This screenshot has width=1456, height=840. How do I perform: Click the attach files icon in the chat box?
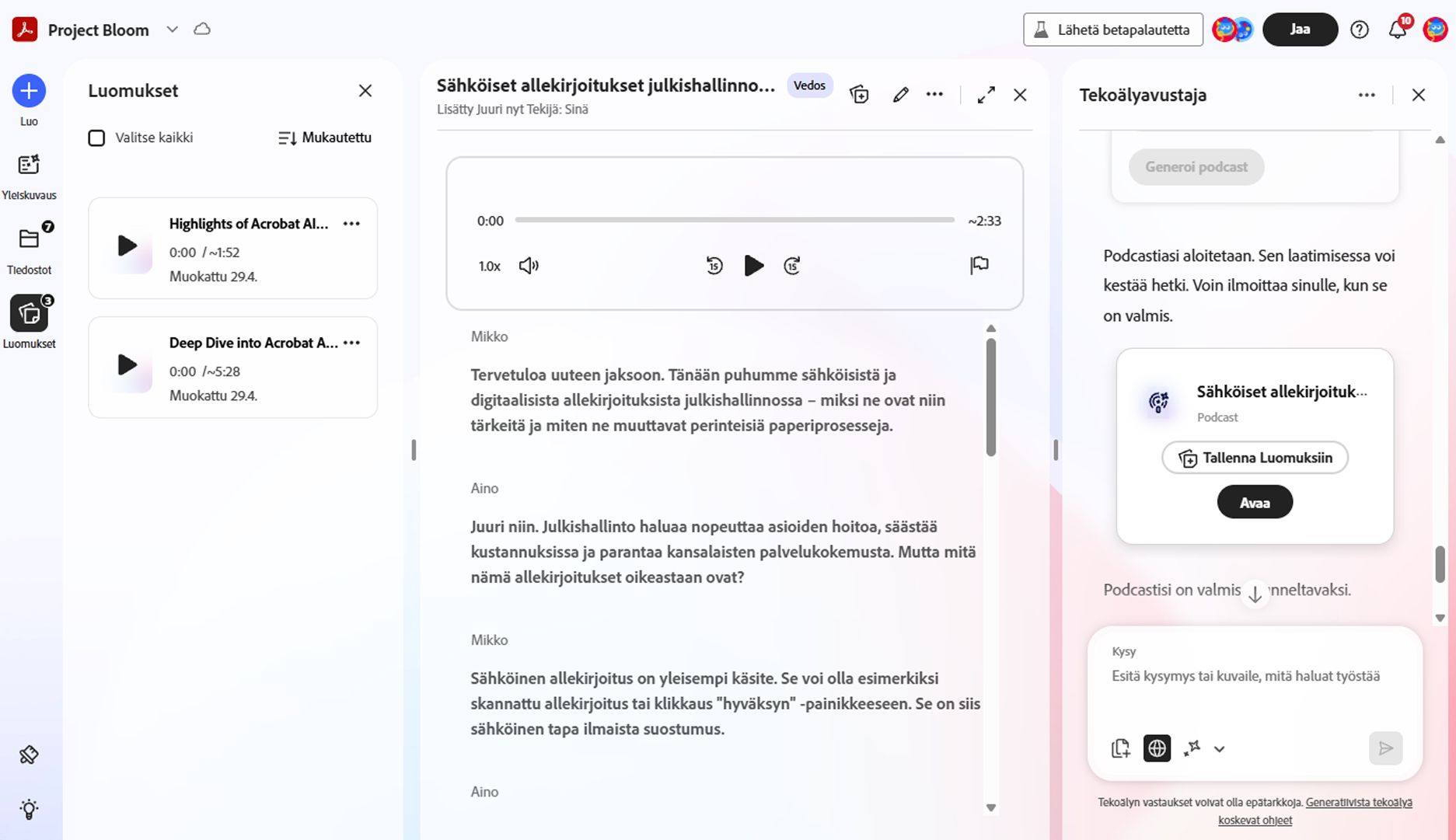click(x=1120, y=748)
